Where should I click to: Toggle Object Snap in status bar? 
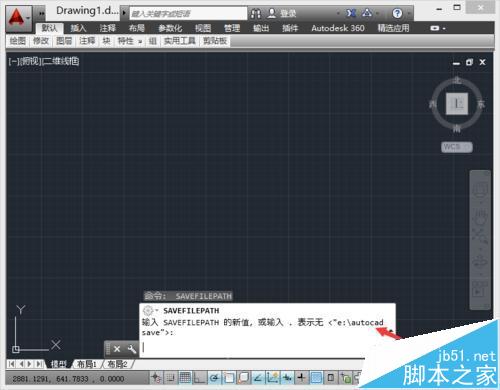click(x=229, y=378)
